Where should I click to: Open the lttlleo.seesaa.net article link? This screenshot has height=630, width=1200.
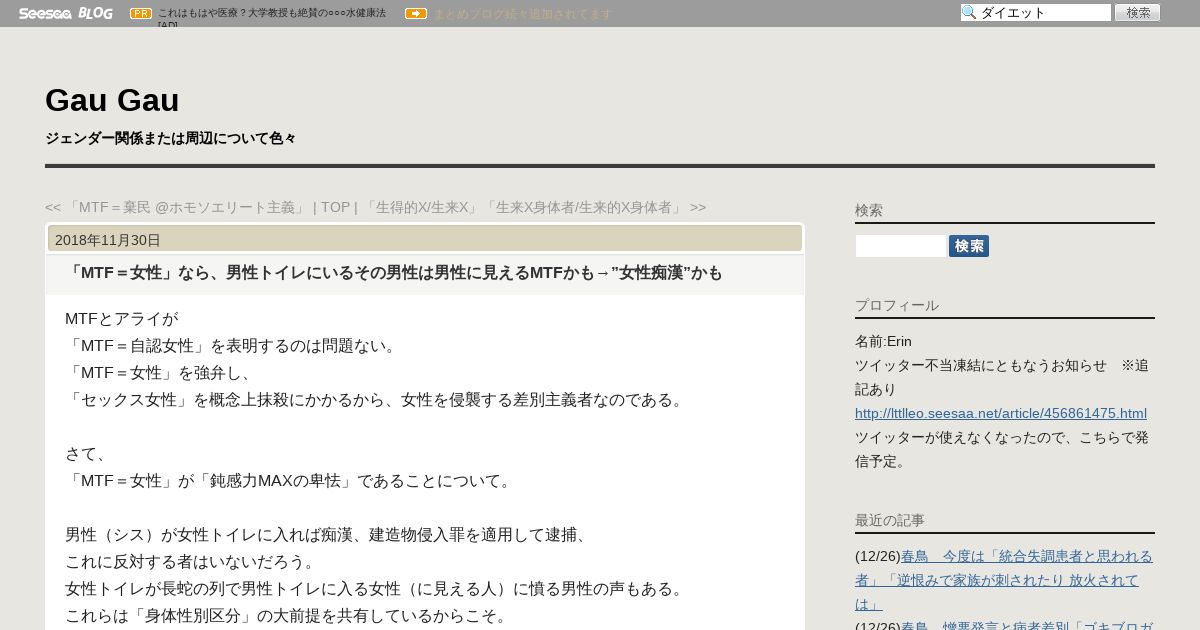click(1001, 413)
